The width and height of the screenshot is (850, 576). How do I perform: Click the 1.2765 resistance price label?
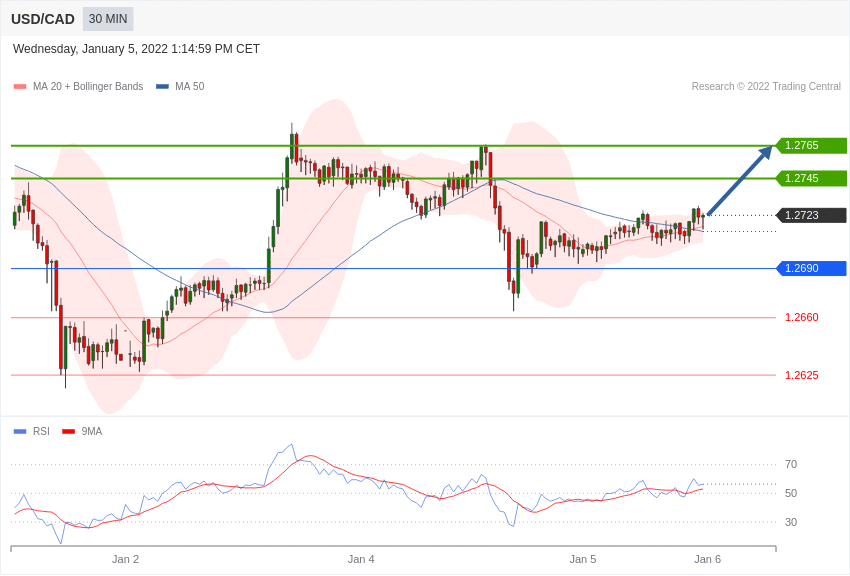[811, 145]
